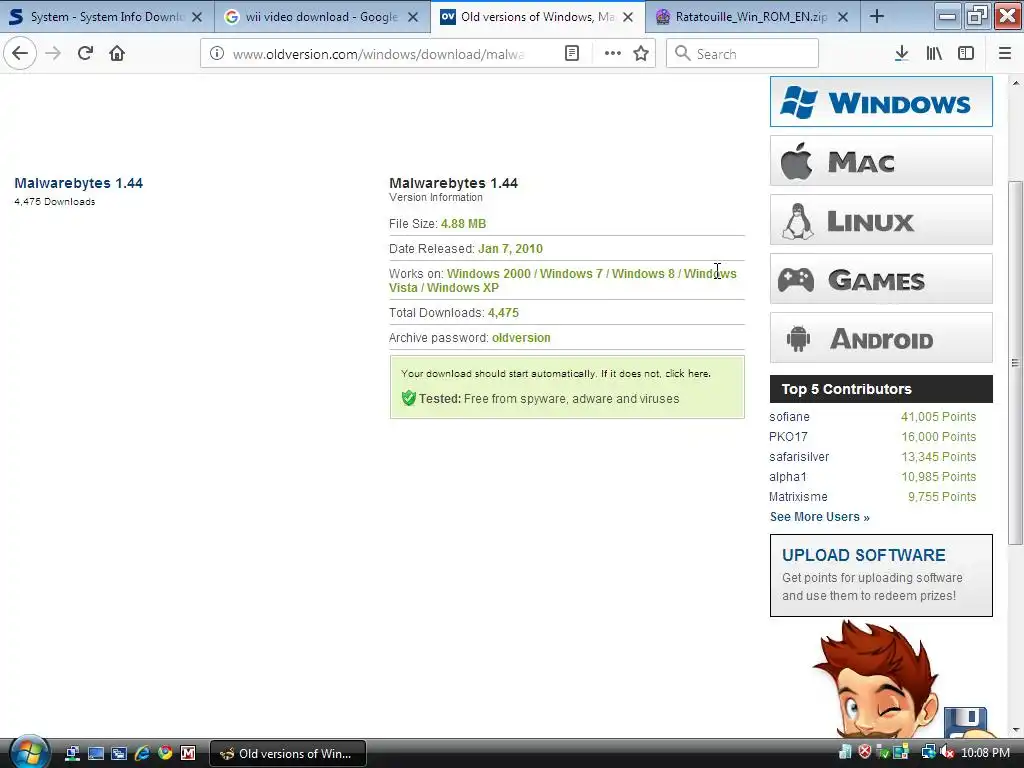Open the Firefox home page
1024x768 pixels.
pyautogui.click(x=117, y=53)
